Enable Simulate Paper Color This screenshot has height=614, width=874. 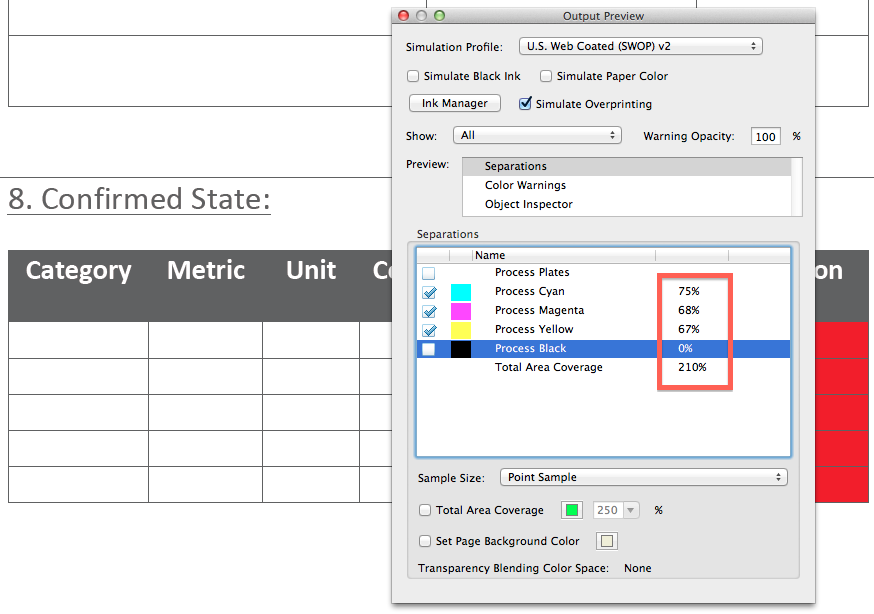(x=546, y=76)
